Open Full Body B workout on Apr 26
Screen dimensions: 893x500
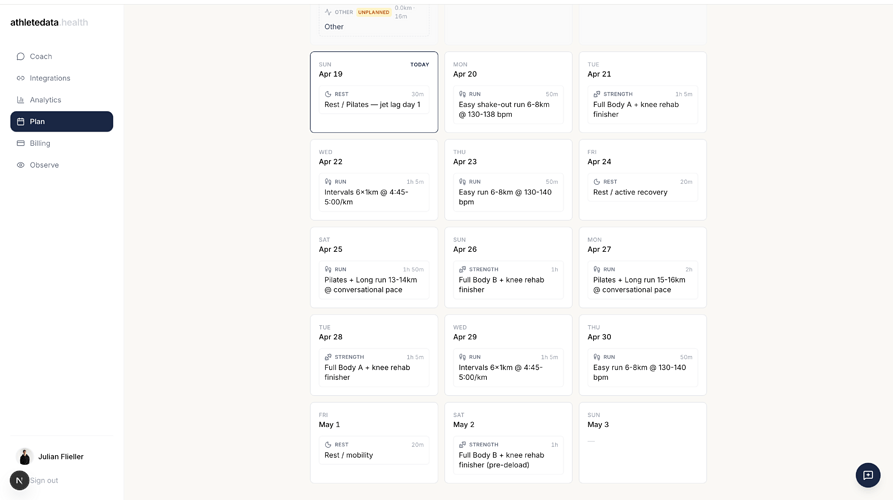(509, 280)
